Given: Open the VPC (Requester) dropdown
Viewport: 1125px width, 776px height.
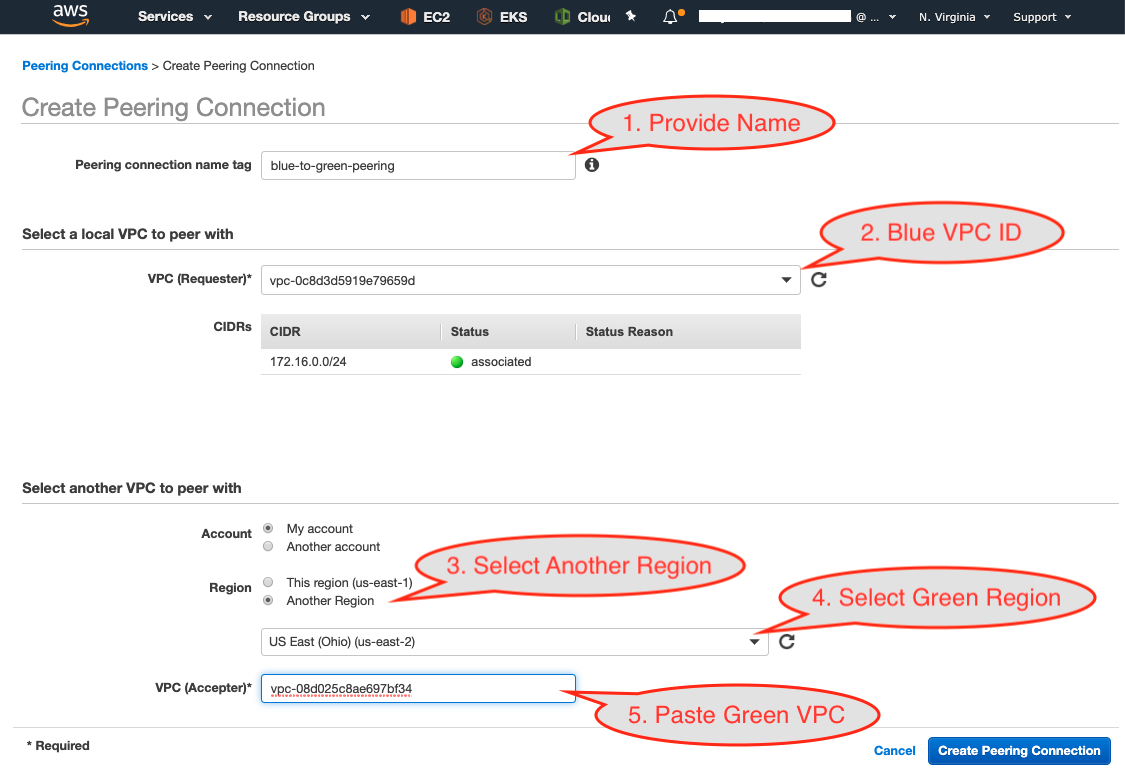Looking at the screenshot, I should (785, 280).
